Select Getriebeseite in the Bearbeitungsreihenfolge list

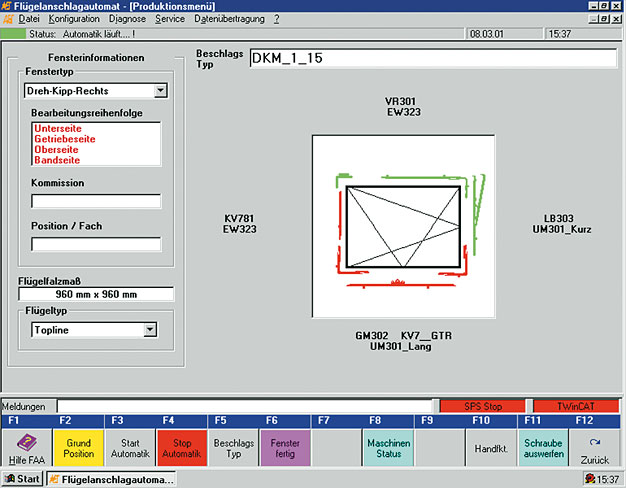pos(64,140)
